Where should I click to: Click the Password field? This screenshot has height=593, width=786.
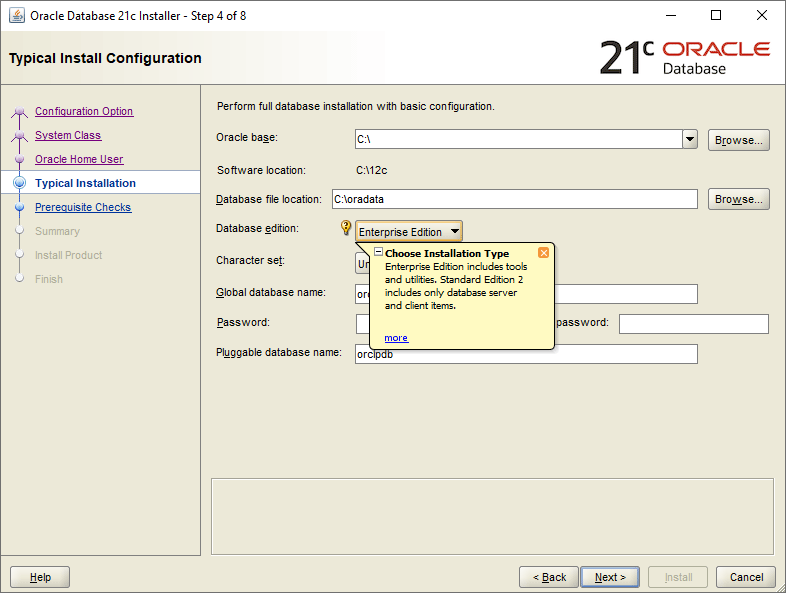pyautogui.click(x=362, y=324)
